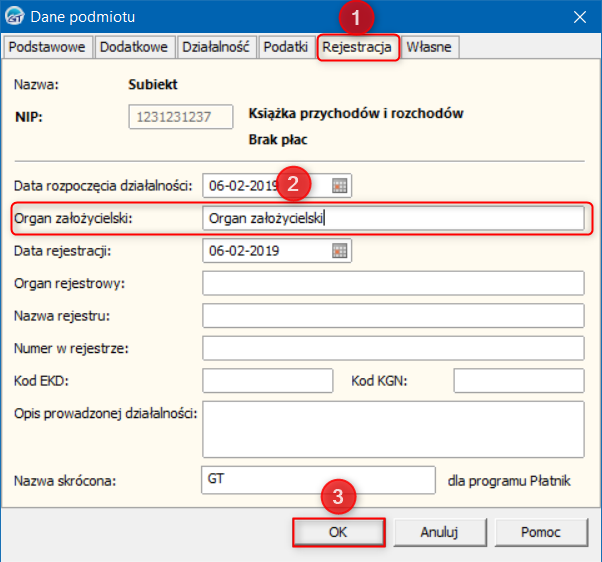Viewport: 602px width, 562px height.
Task: Close the Dane podmiotu dialog
Action: 580,17
